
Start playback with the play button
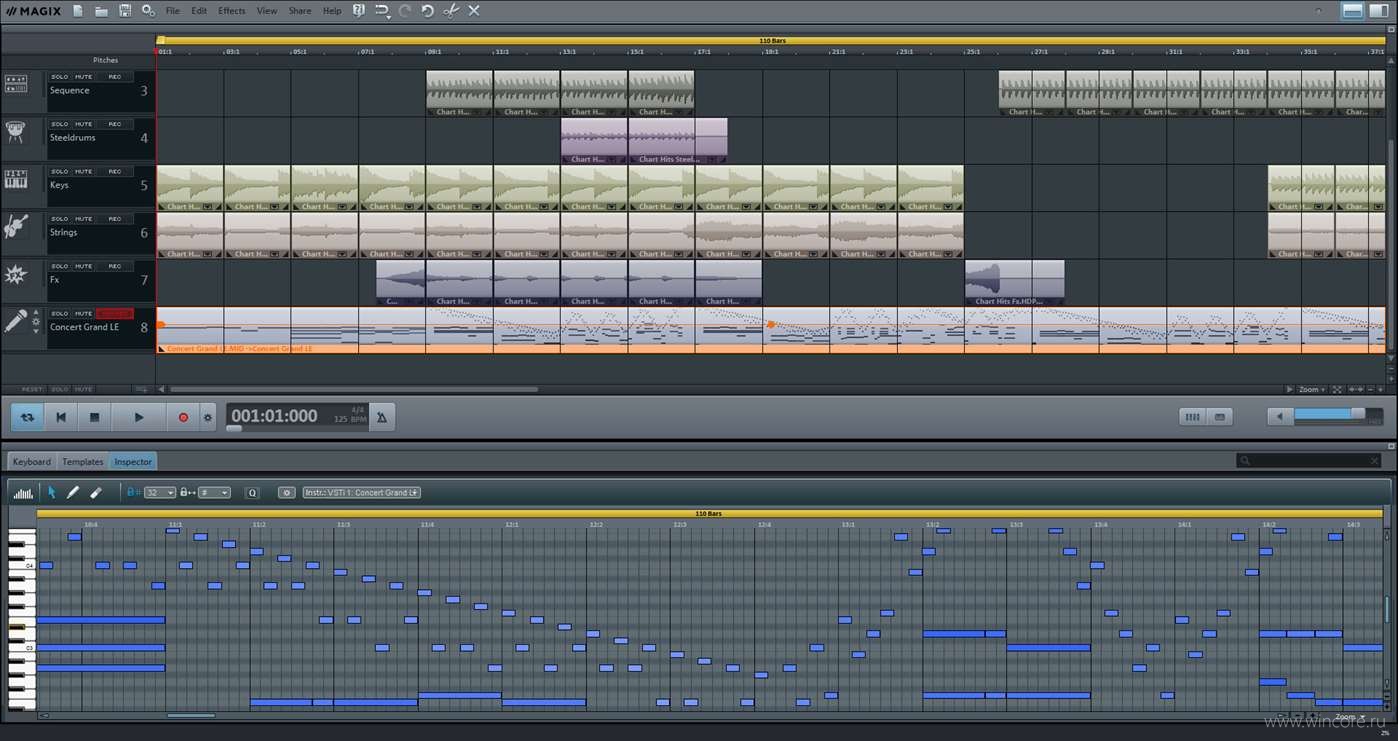[139, 417]
